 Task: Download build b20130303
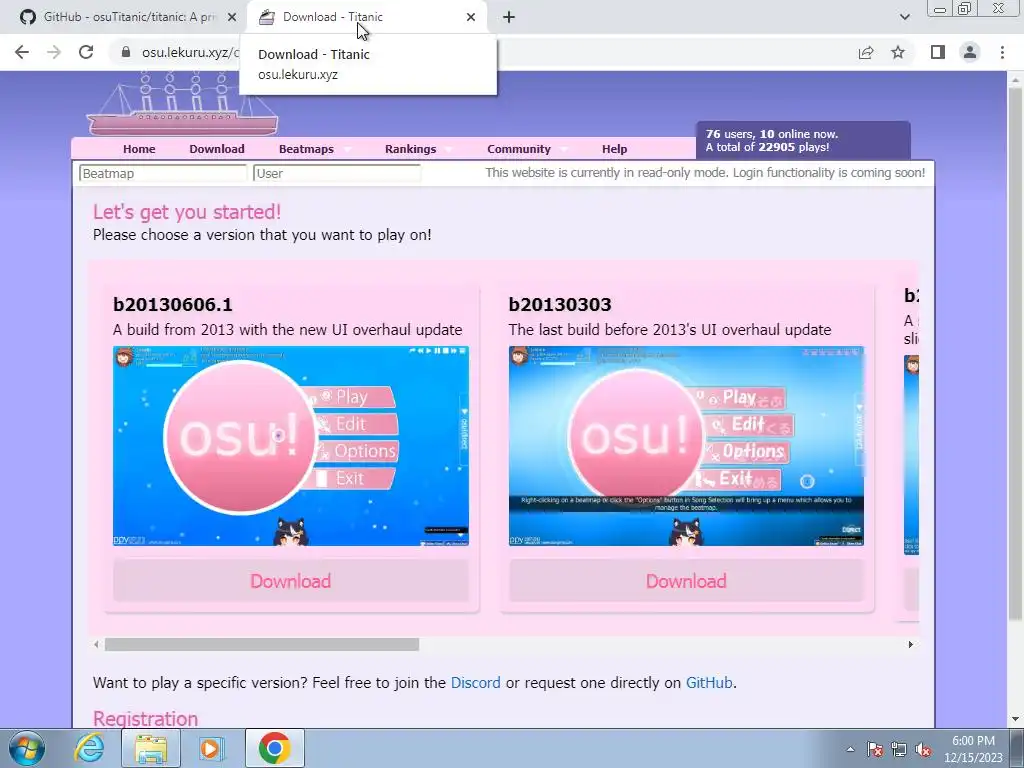pyautogui.click(x=686, y=581)
